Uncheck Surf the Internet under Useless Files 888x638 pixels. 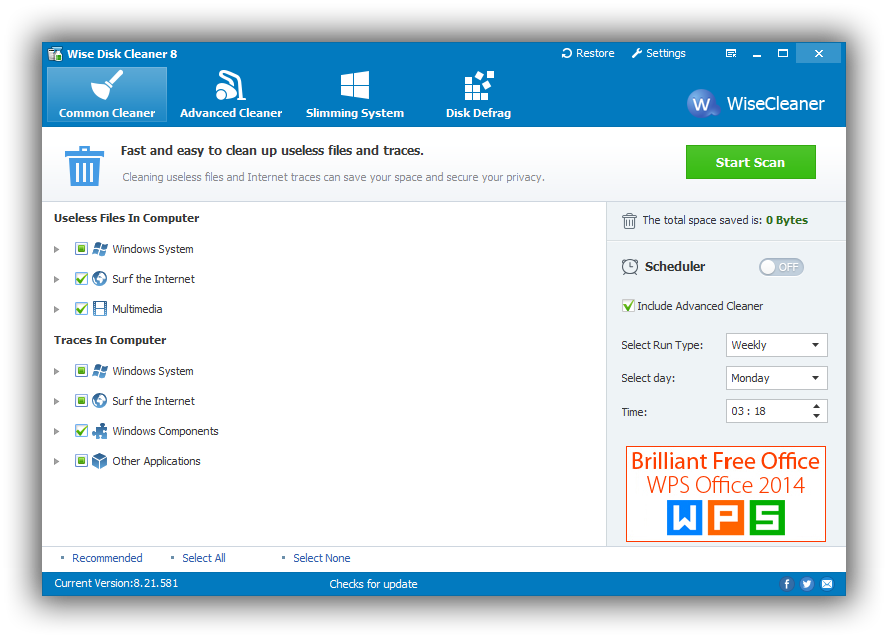(x=82, y=279)
